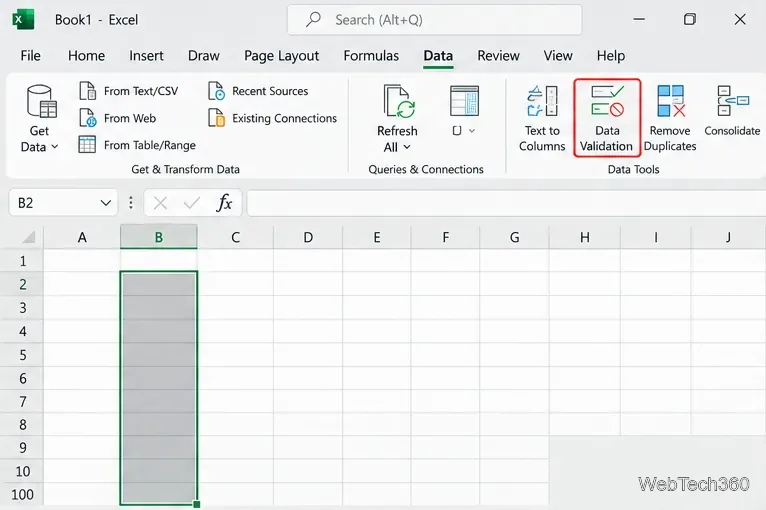This screenshot has height=510, width=766.
Task: Import data From Web
Action: coord(118,118)
